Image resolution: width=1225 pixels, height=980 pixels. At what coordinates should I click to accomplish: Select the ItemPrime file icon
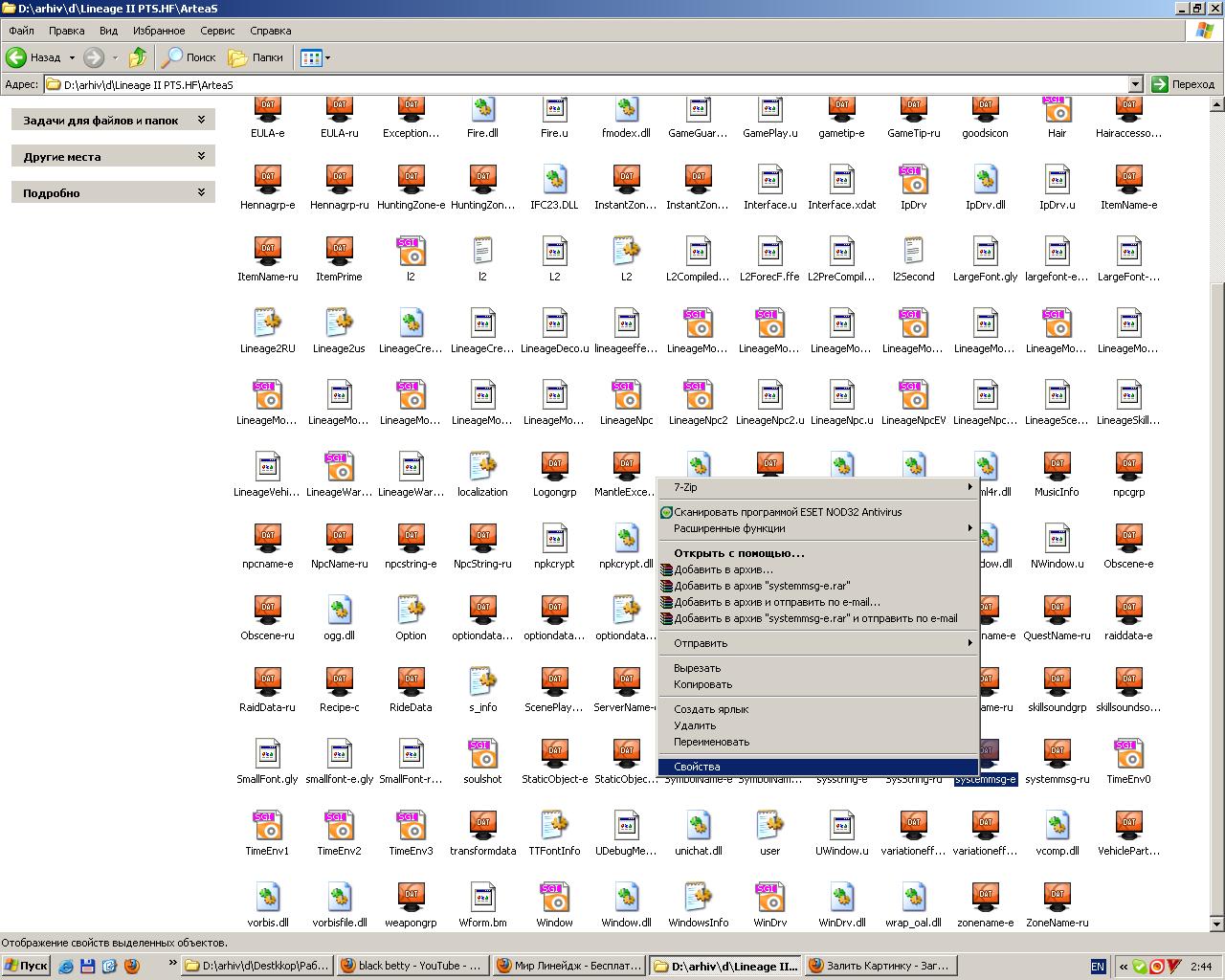[x=339, y=252]
